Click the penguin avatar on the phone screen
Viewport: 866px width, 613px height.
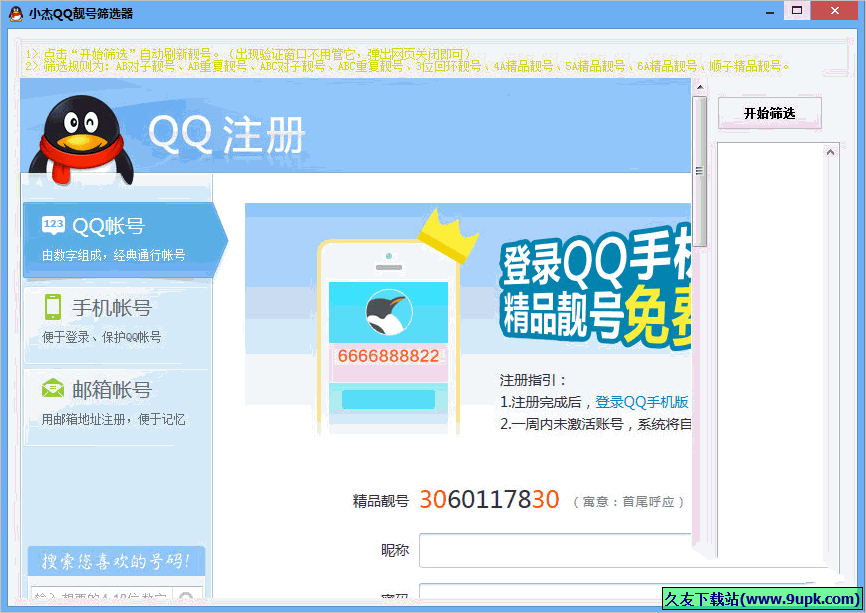pyautogui.click(x=389, y=312)
